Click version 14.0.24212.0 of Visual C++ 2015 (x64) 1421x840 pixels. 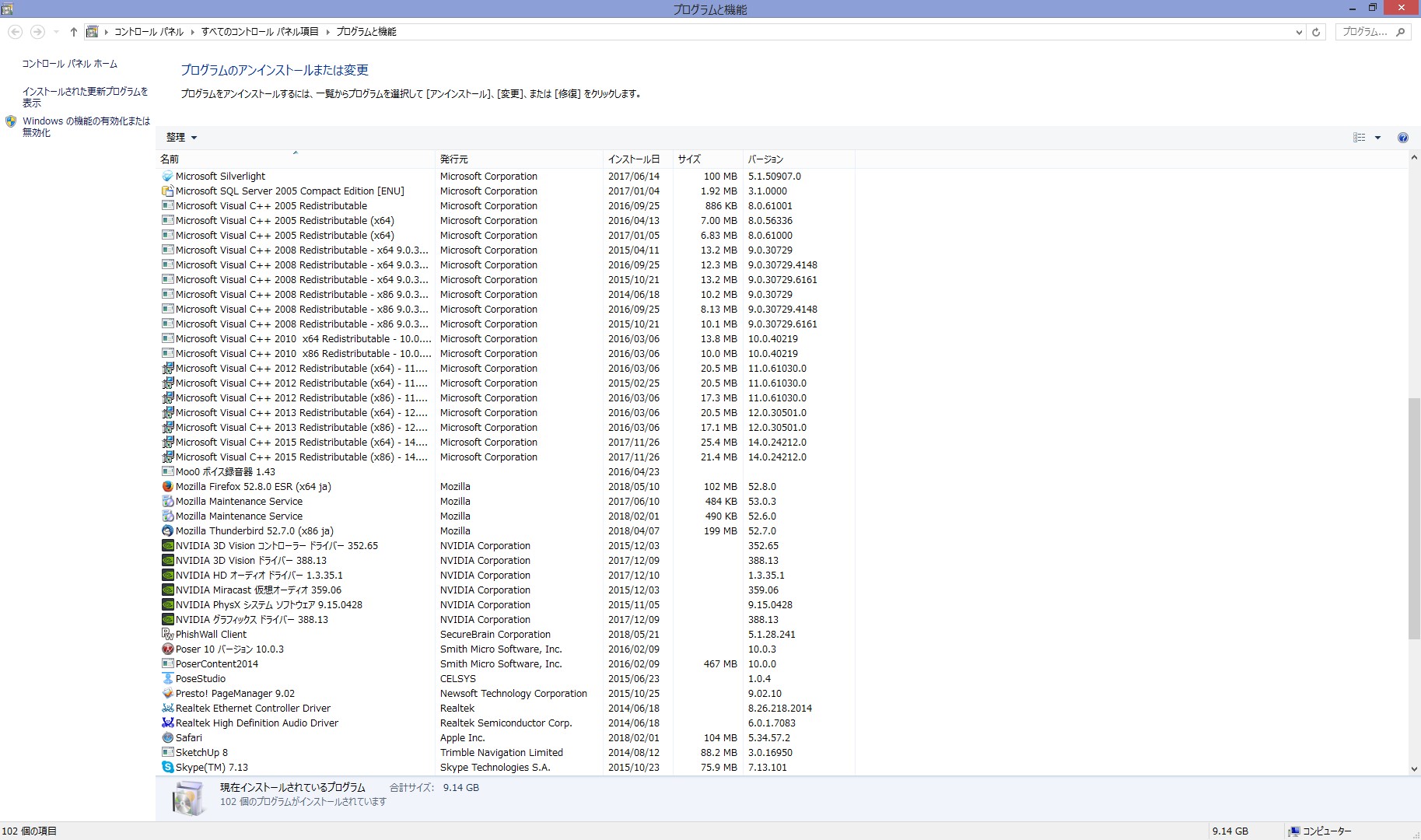tap(777, 443)
